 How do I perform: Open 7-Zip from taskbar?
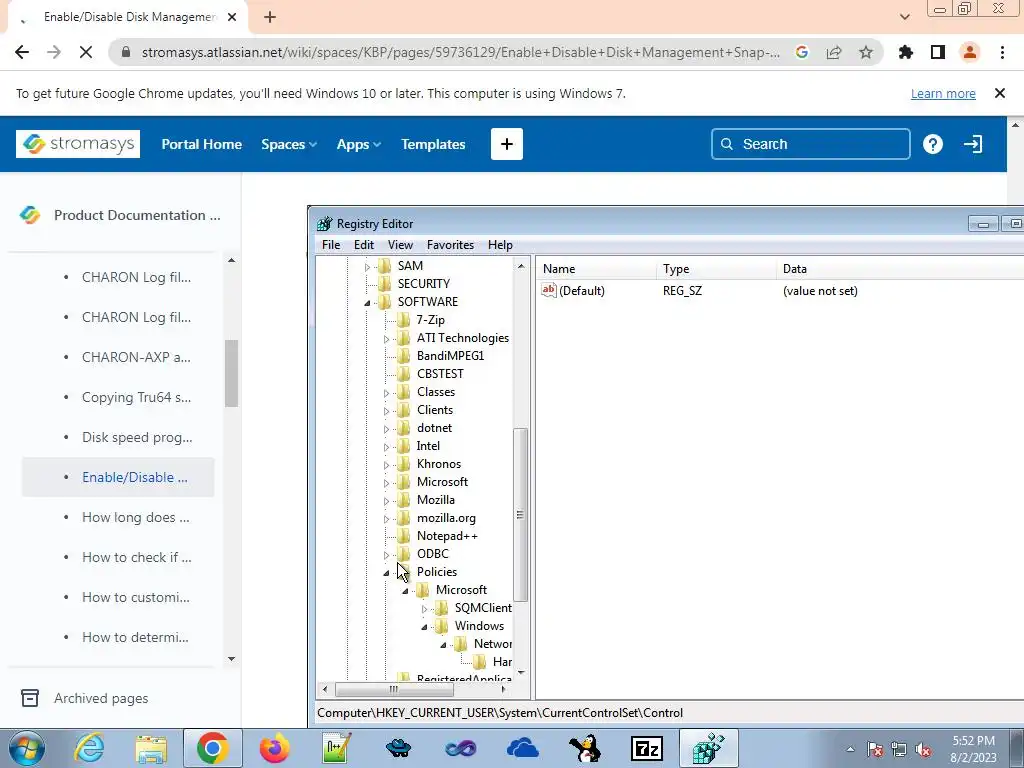[647, 748]
